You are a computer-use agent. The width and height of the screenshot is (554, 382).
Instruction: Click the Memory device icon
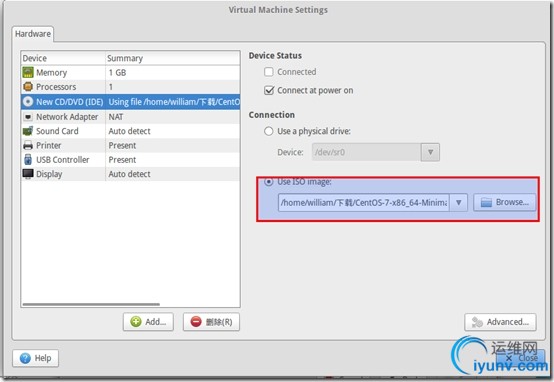[28, 72]
